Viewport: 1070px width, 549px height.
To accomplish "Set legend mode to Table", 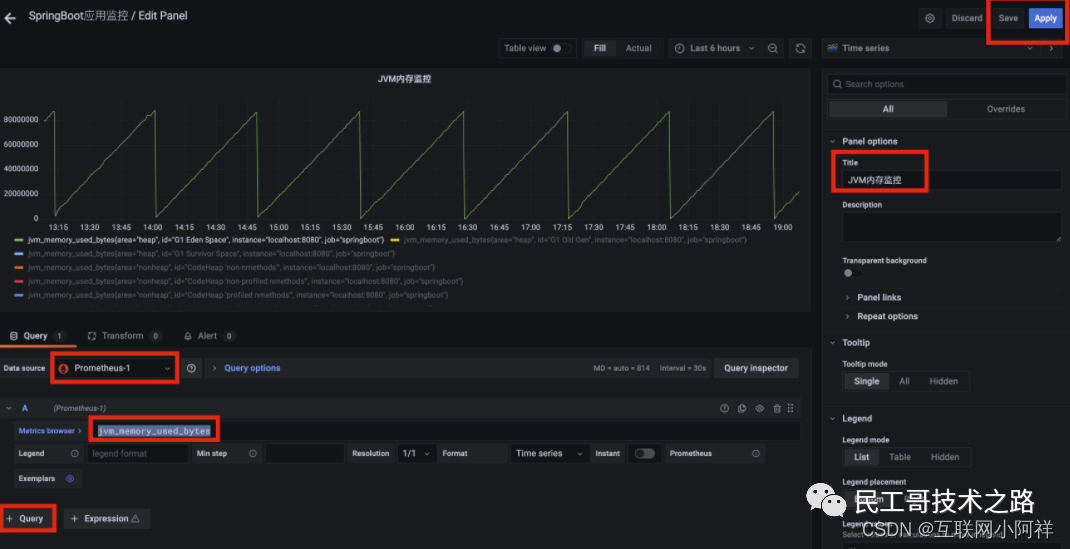I will click(900, 457).
